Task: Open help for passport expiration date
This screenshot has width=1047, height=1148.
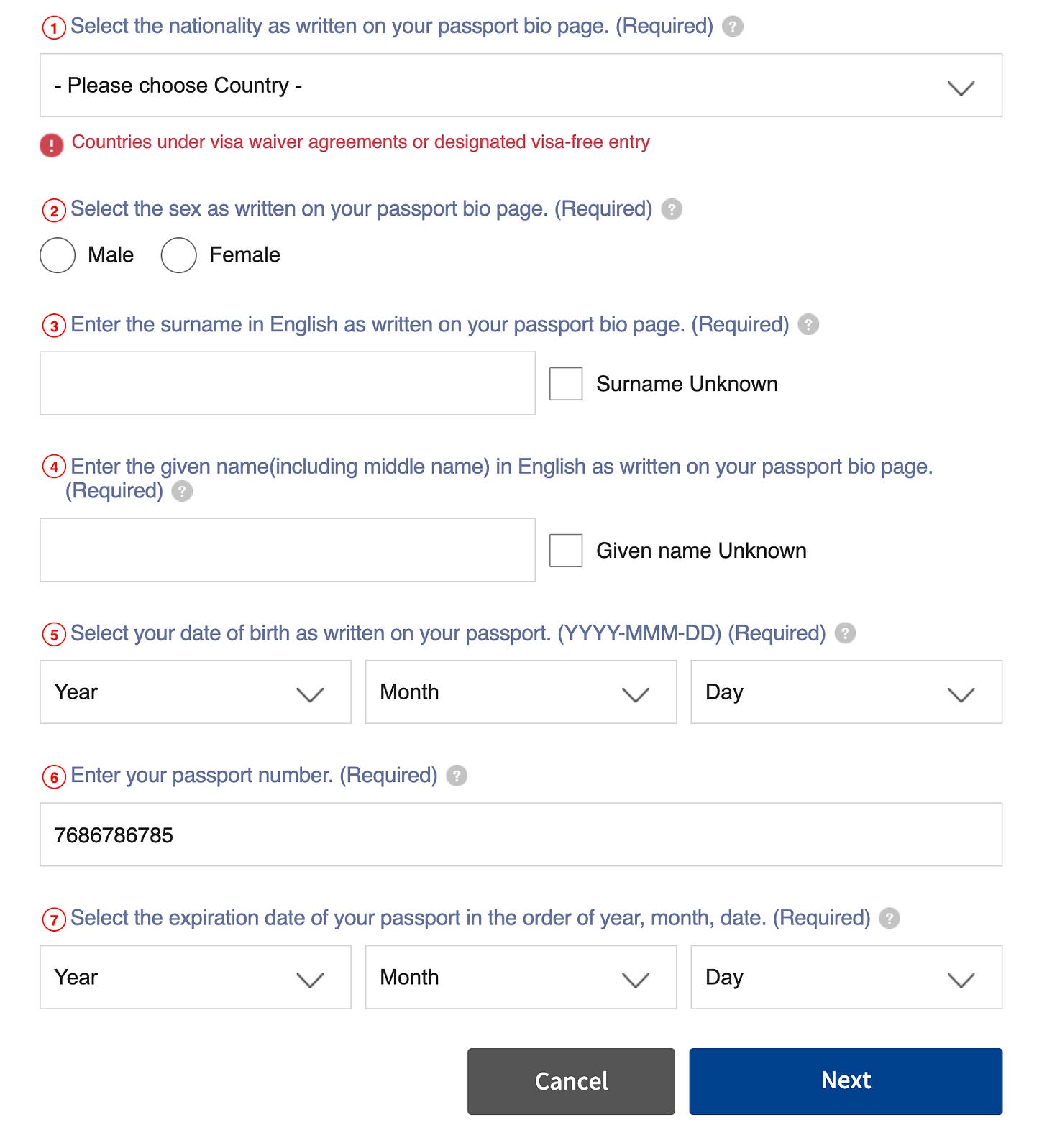Action: (x=890, y=918)
